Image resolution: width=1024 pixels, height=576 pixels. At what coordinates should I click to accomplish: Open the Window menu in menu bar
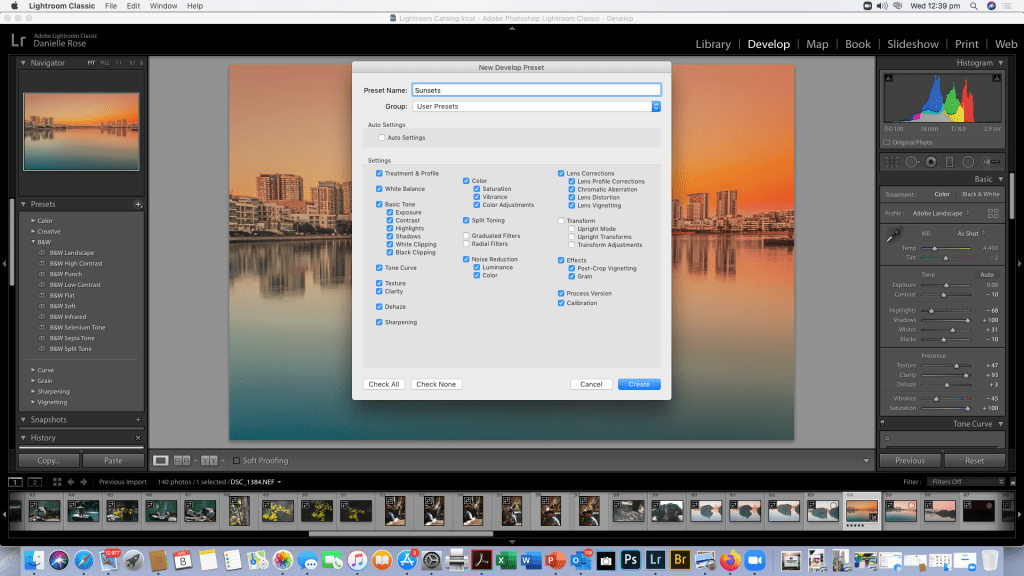163,6
